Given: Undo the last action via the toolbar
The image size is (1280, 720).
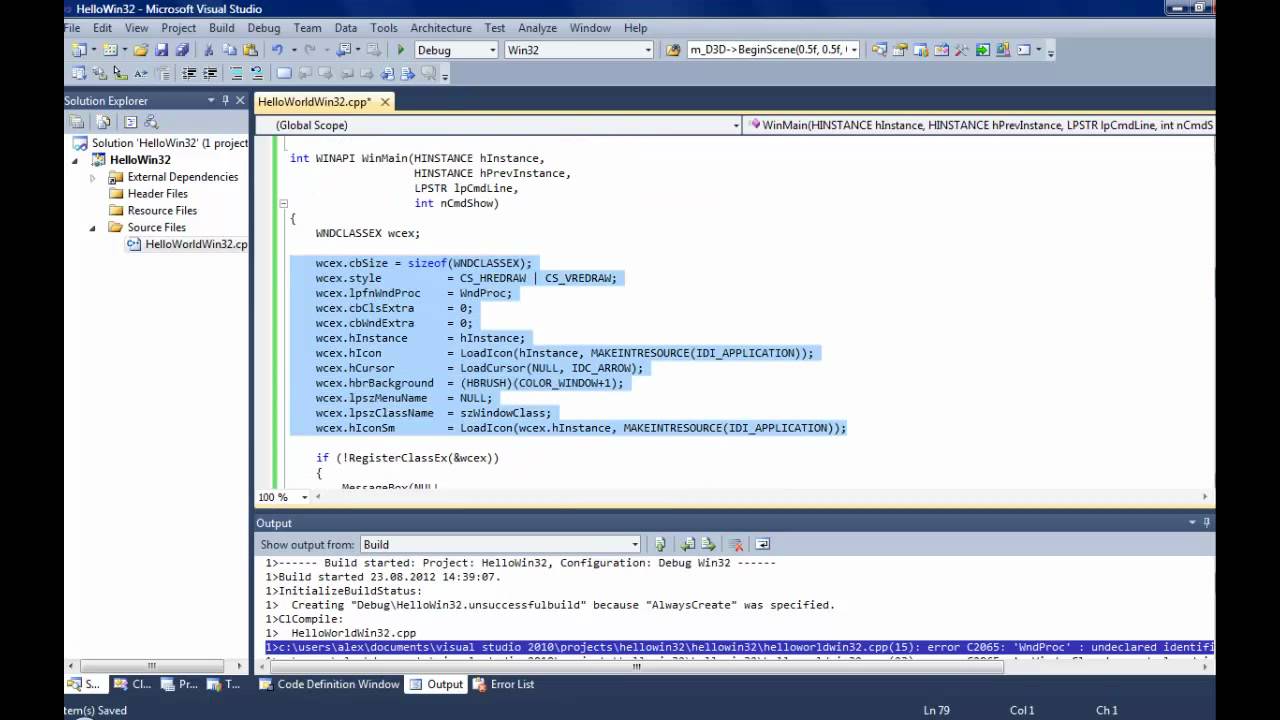Looking at the screenshot, I should point(277,50).
